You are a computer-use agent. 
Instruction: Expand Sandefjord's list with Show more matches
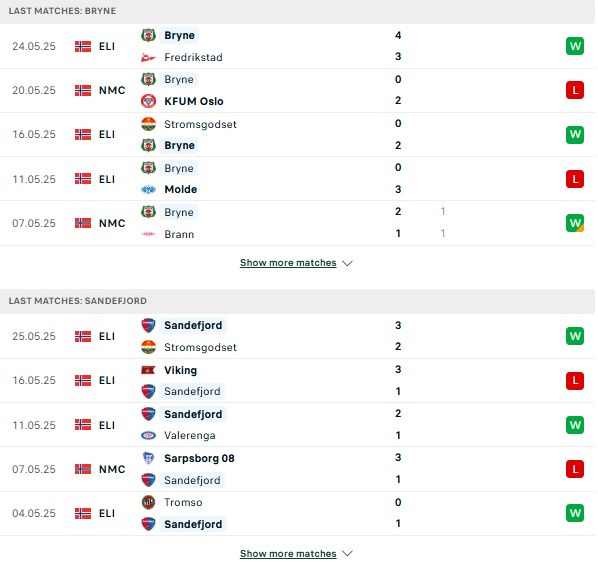click(x=288, y=554)
